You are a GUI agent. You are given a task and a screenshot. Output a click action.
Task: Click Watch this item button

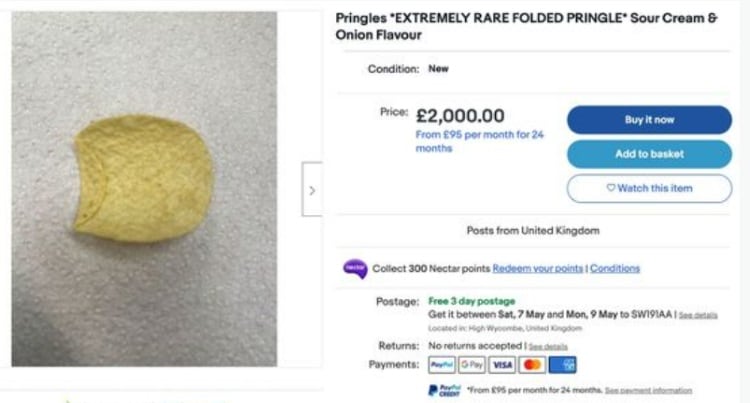[x=649, y=188]
